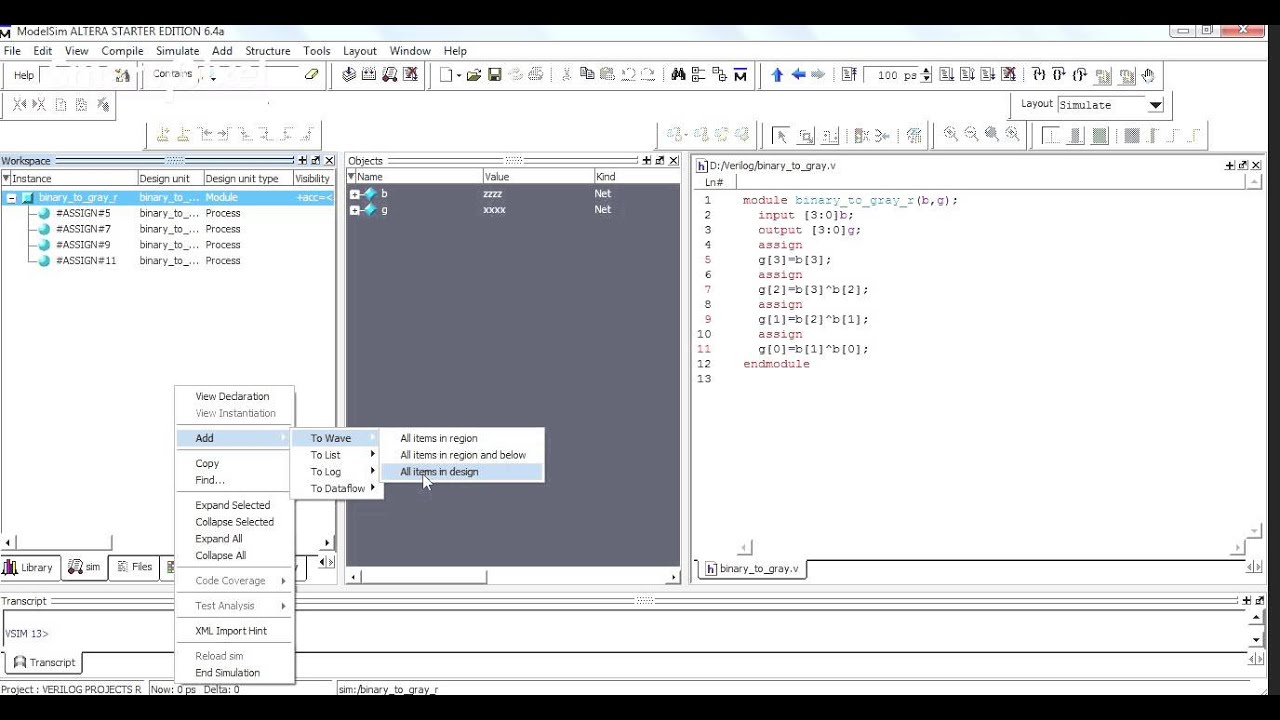The image size is (1280, 720).
Task: Click the Run icon after run length box
Action: (946, 75)
